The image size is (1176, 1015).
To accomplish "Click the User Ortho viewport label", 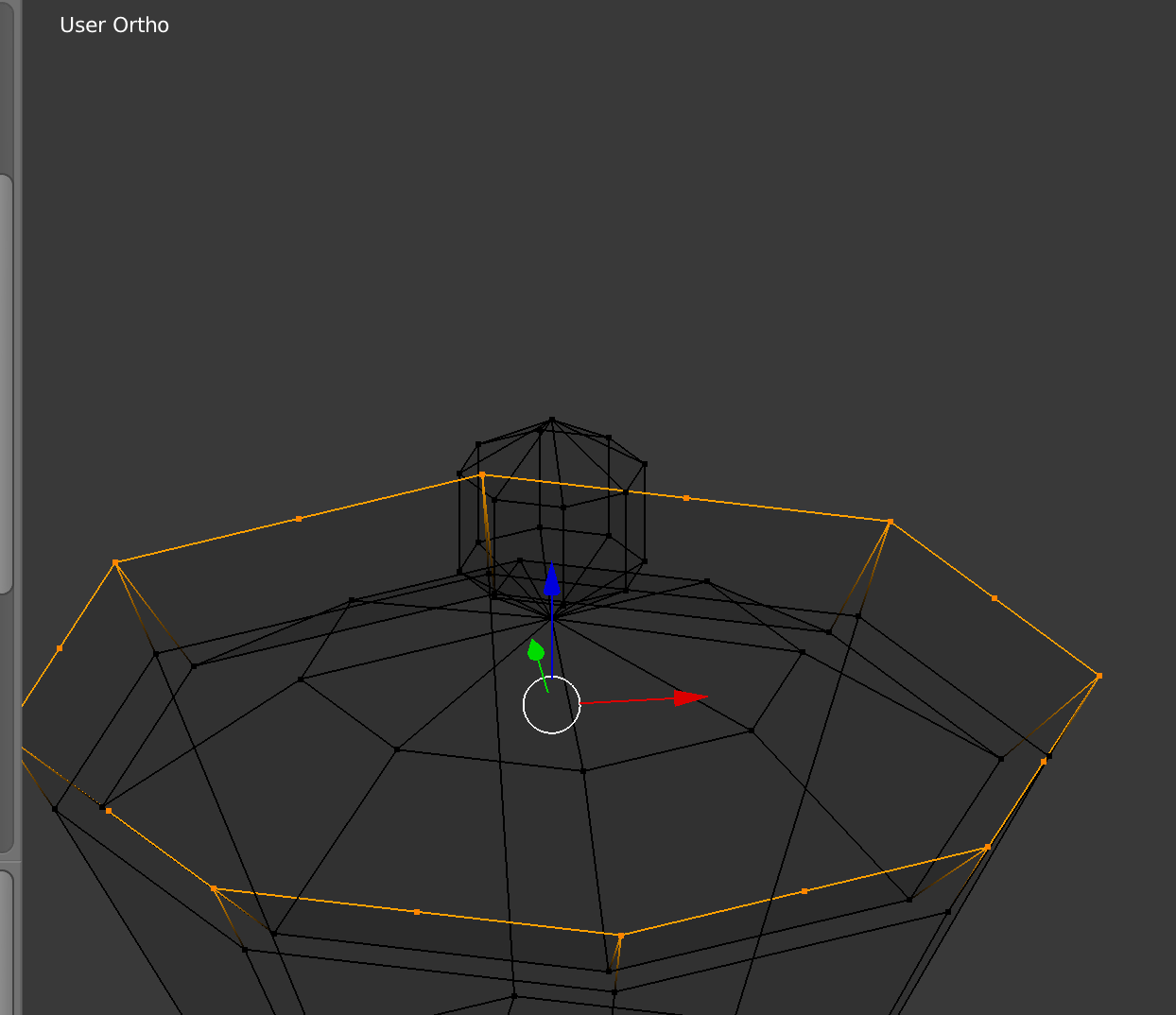I will click(113, 25).
